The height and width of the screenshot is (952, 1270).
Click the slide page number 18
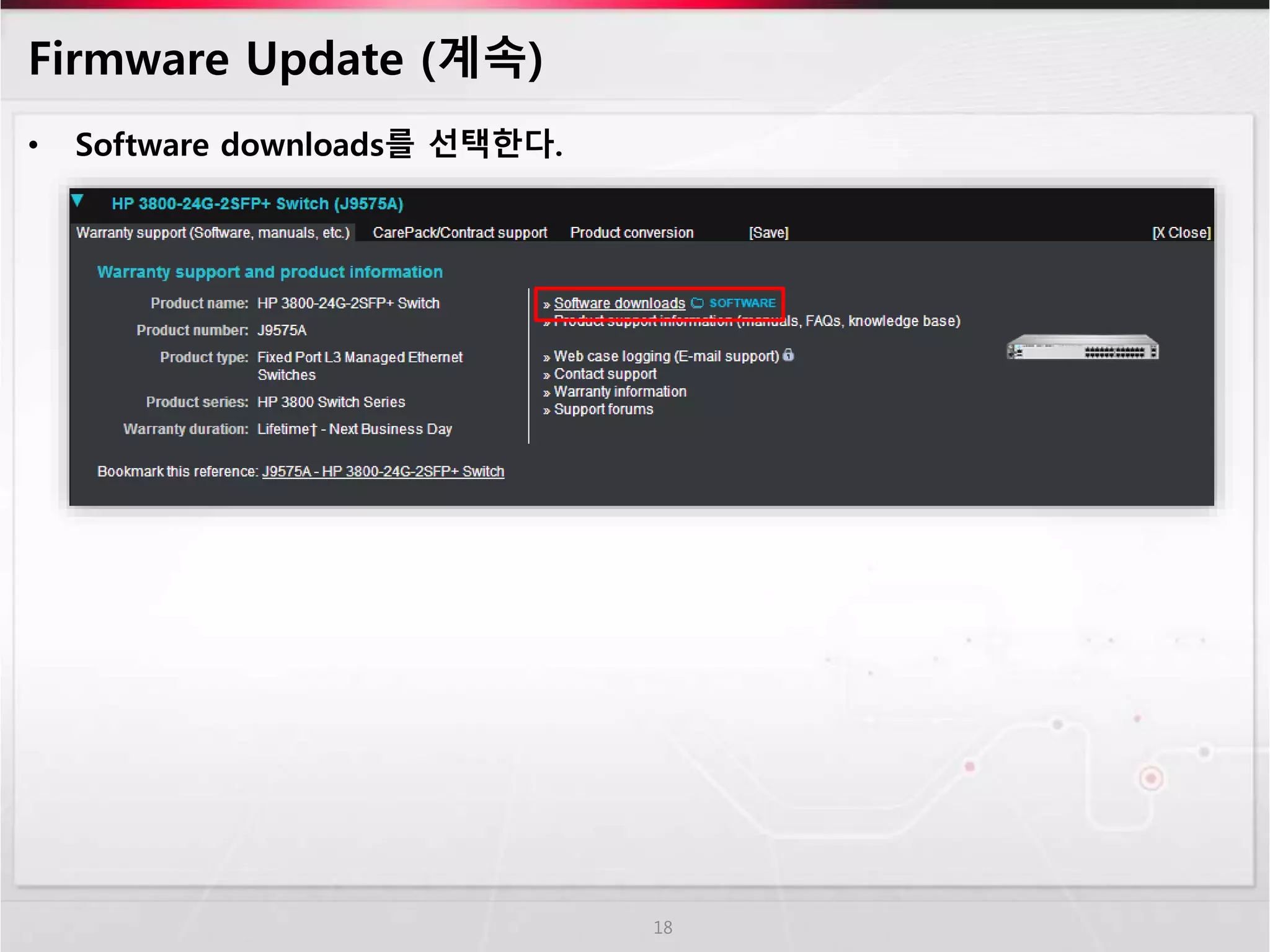click(662, 927)
